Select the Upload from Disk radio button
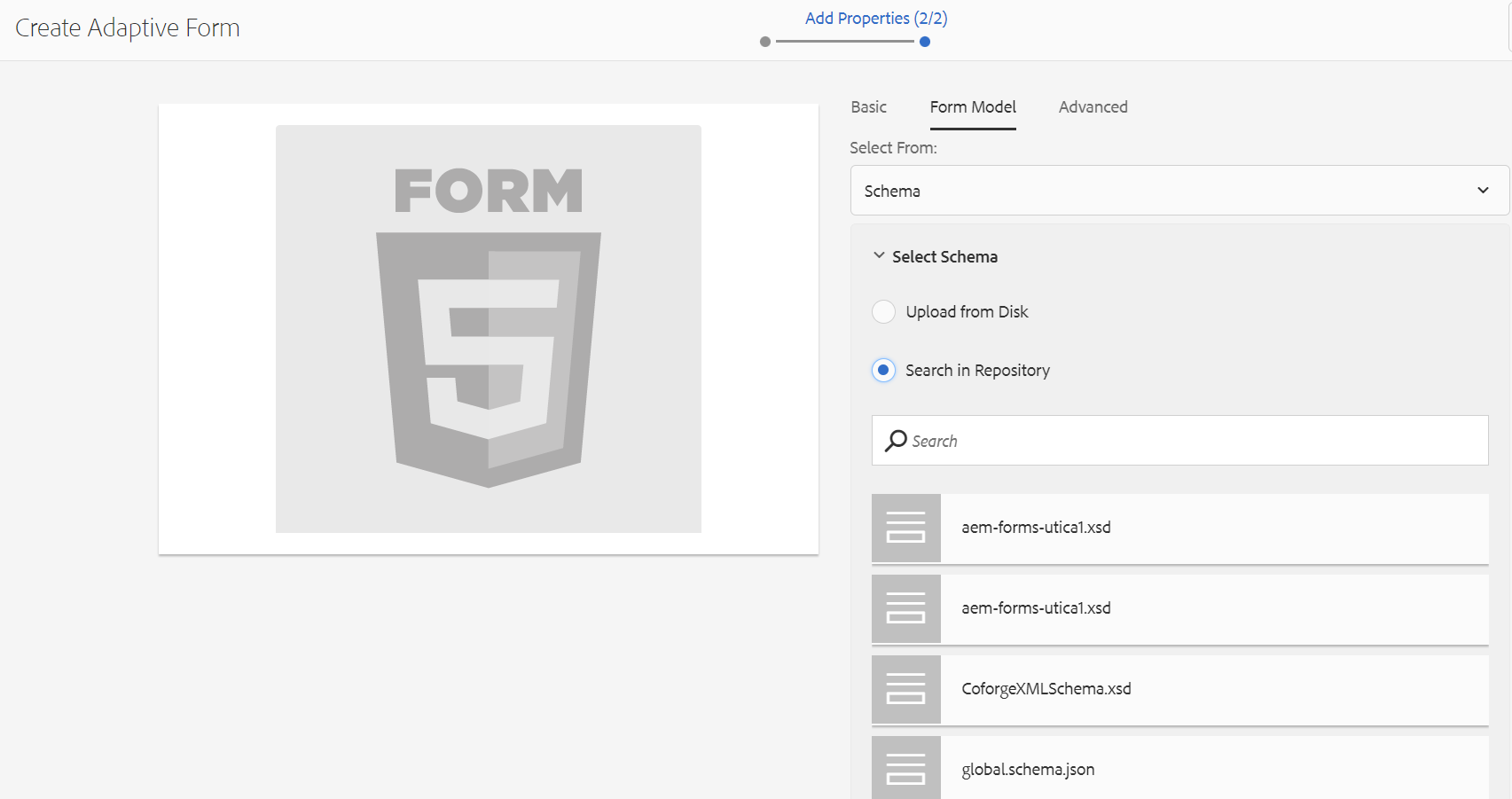The width and height of the screenshot is (1512, 799). [x=883, y=312]
